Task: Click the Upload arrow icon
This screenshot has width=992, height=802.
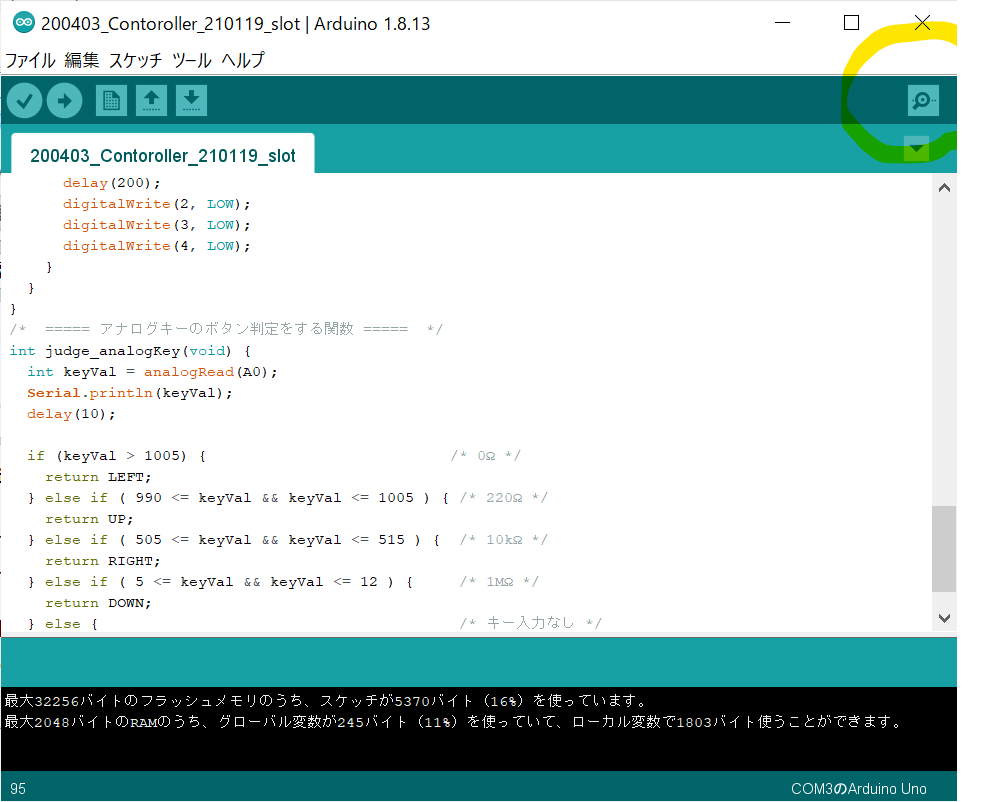Action: coord(64,100)
